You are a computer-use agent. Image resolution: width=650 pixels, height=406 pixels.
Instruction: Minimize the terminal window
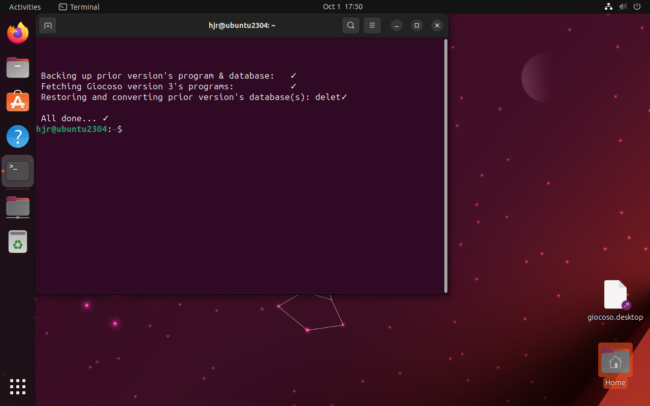pyautogui.click(x=396, y=25)
